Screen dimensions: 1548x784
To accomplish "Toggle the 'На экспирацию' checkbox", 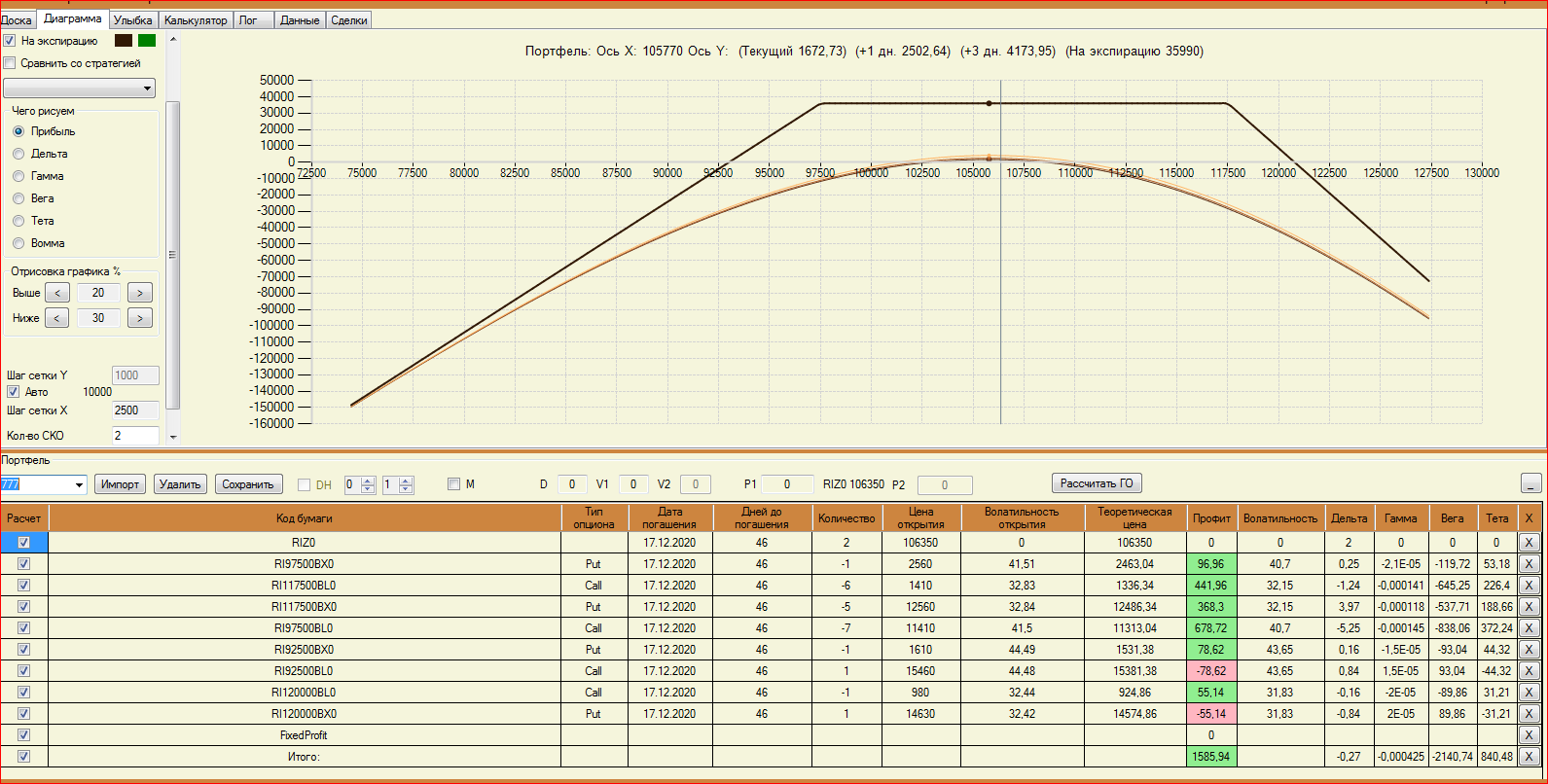I will click(10, 41).
